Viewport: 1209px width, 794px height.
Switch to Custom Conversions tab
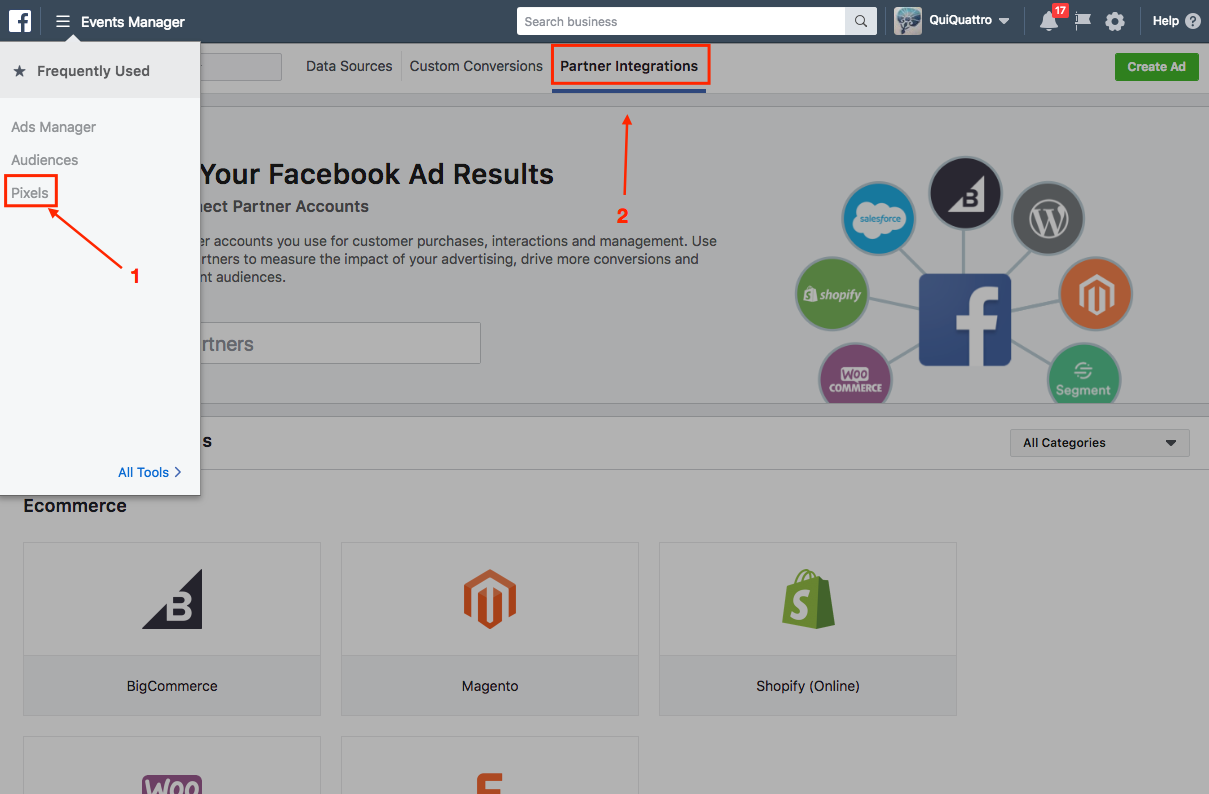coord(476,66)
